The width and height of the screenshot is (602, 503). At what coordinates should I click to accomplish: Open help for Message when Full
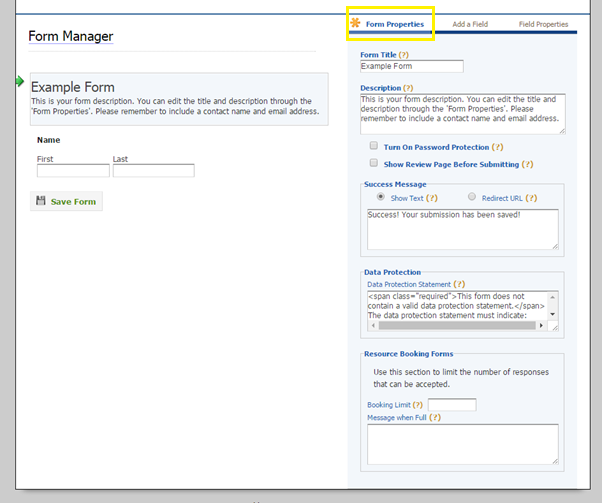pyautogui.click(x=435, y=416)
